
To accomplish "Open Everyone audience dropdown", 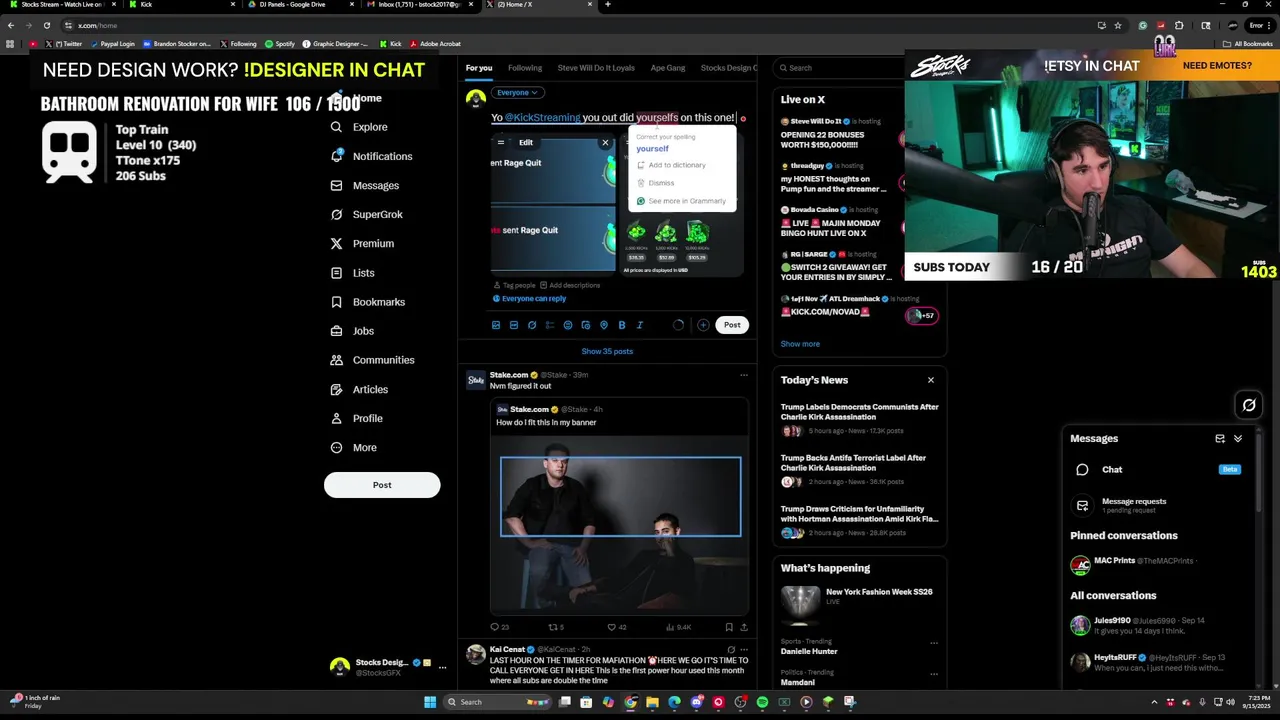I will click(517, 93).
